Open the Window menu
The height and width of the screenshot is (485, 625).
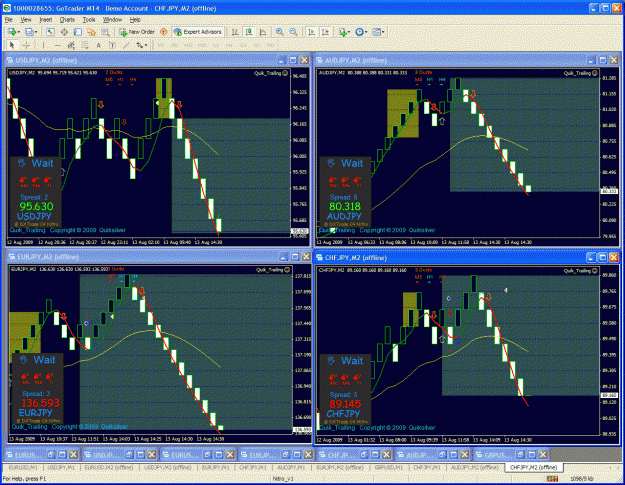click(x=112, y=20)
